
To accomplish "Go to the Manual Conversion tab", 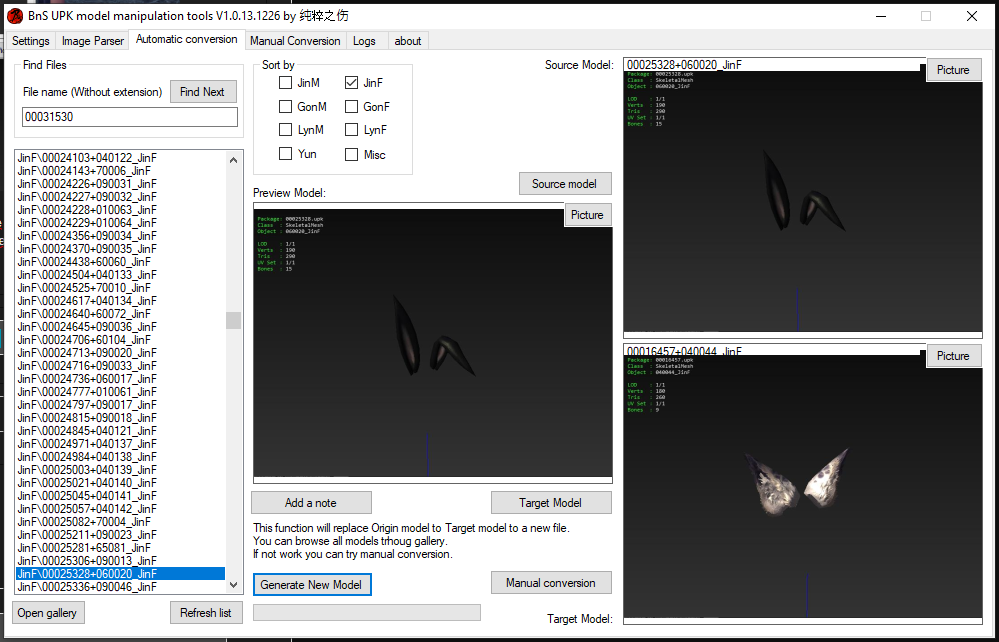I will (295, 41).
